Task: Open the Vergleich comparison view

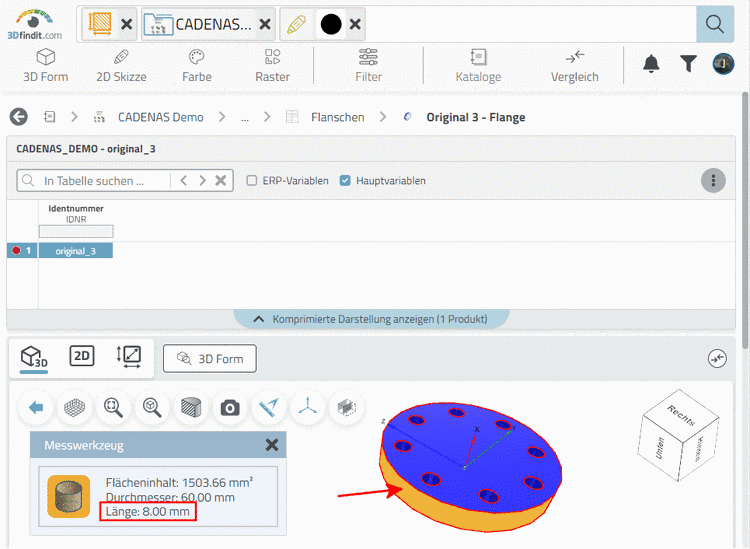Action: 574,66
